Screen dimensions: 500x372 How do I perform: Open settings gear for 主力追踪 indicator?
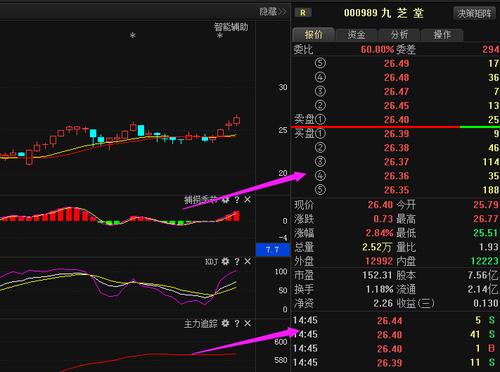click(226, 323)
